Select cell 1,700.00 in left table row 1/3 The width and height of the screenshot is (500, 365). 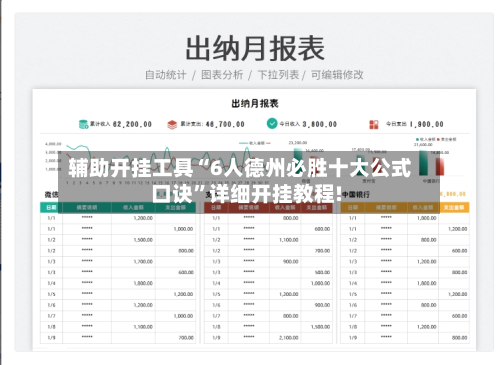[x=143, y=262]
